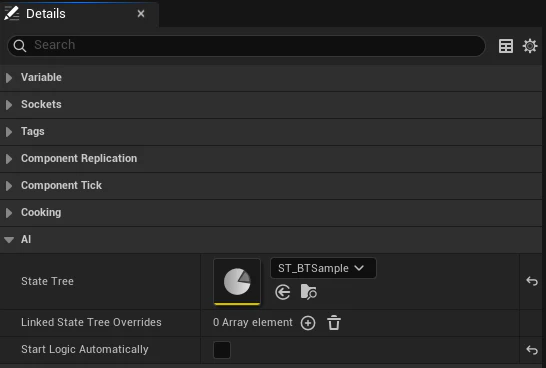
Task: Click the 0 Array element text
Action: click(x=252, y=322)
